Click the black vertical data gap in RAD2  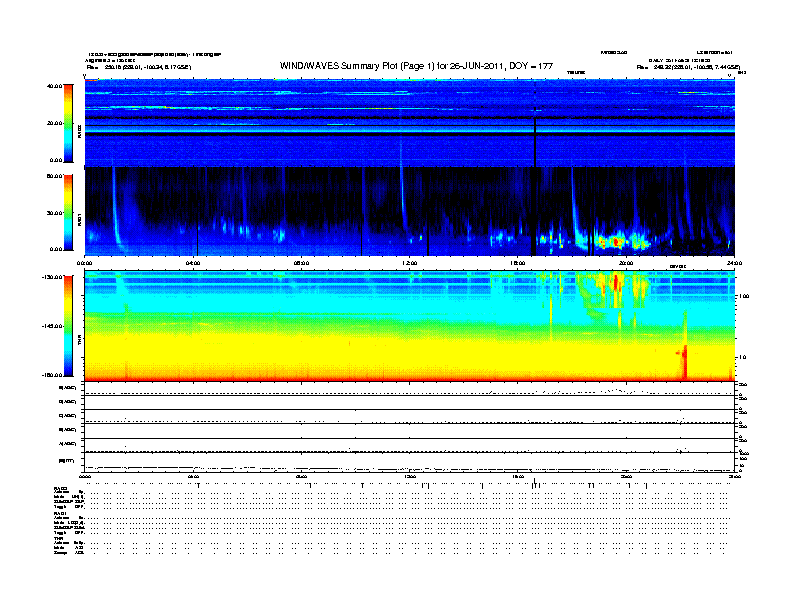[x=534, y=124]
